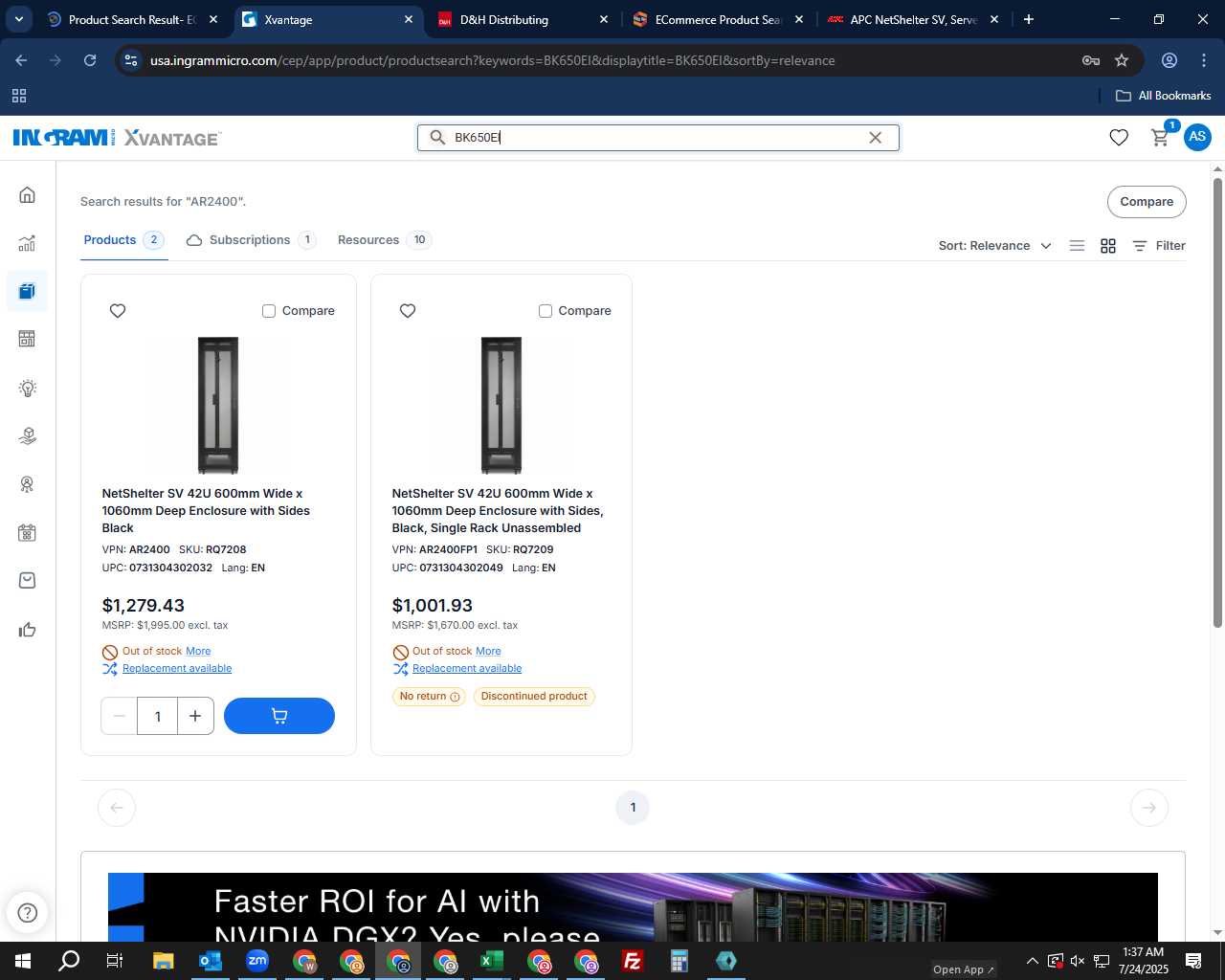Add AR2400 to cart

(x=279, y=716)
